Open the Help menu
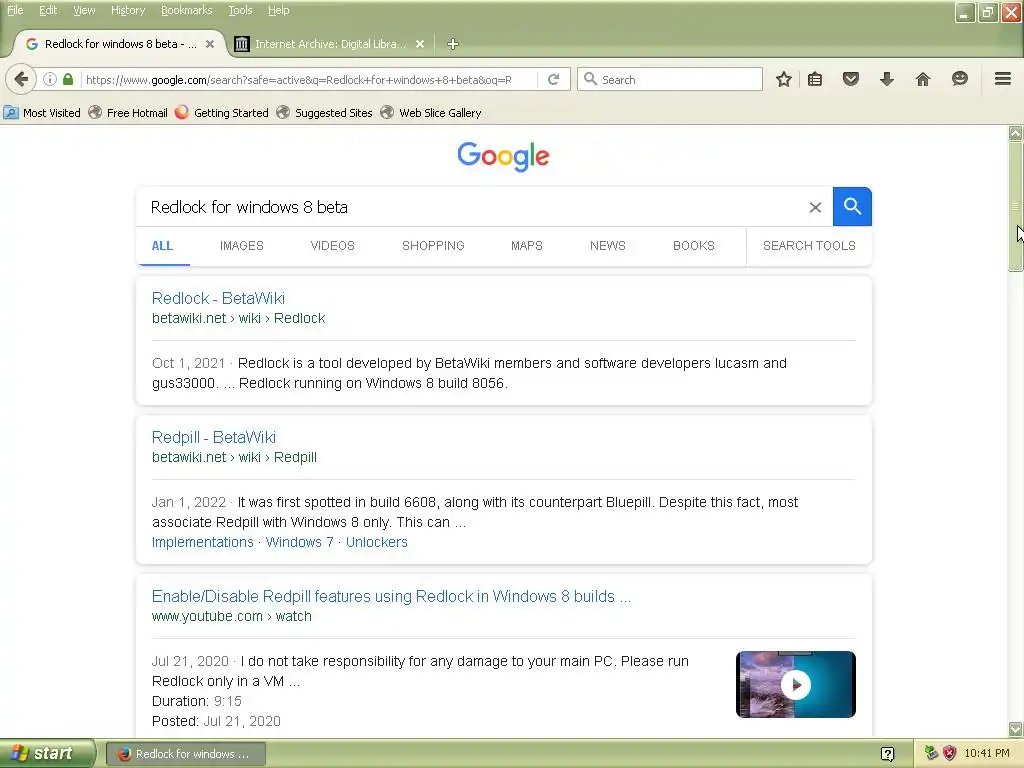The width and height of the screenshot is (1024, 768). coord(279,10)
